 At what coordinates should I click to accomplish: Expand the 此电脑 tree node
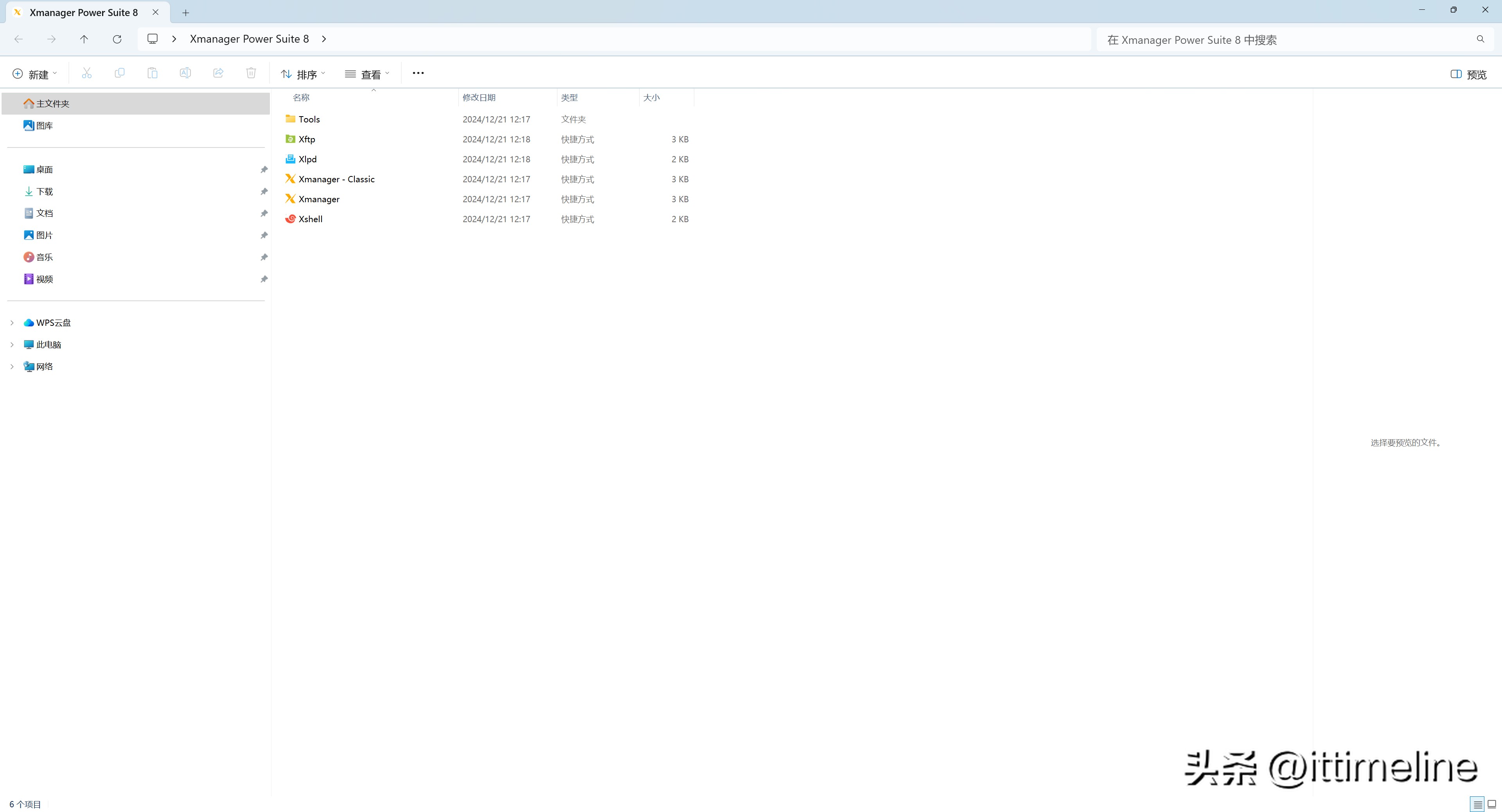12,345
